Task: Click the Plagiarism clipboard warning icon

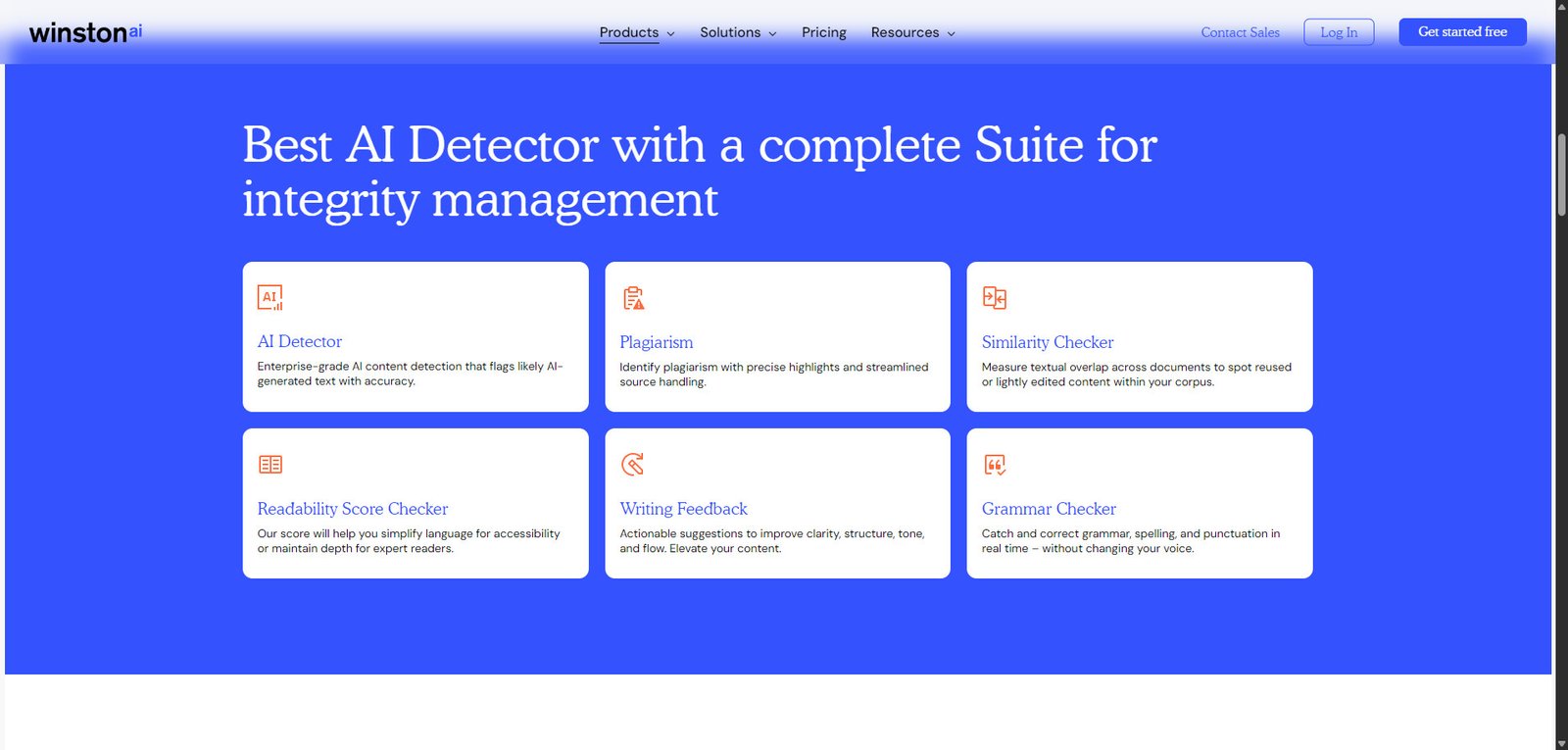Action: [633, 298]
